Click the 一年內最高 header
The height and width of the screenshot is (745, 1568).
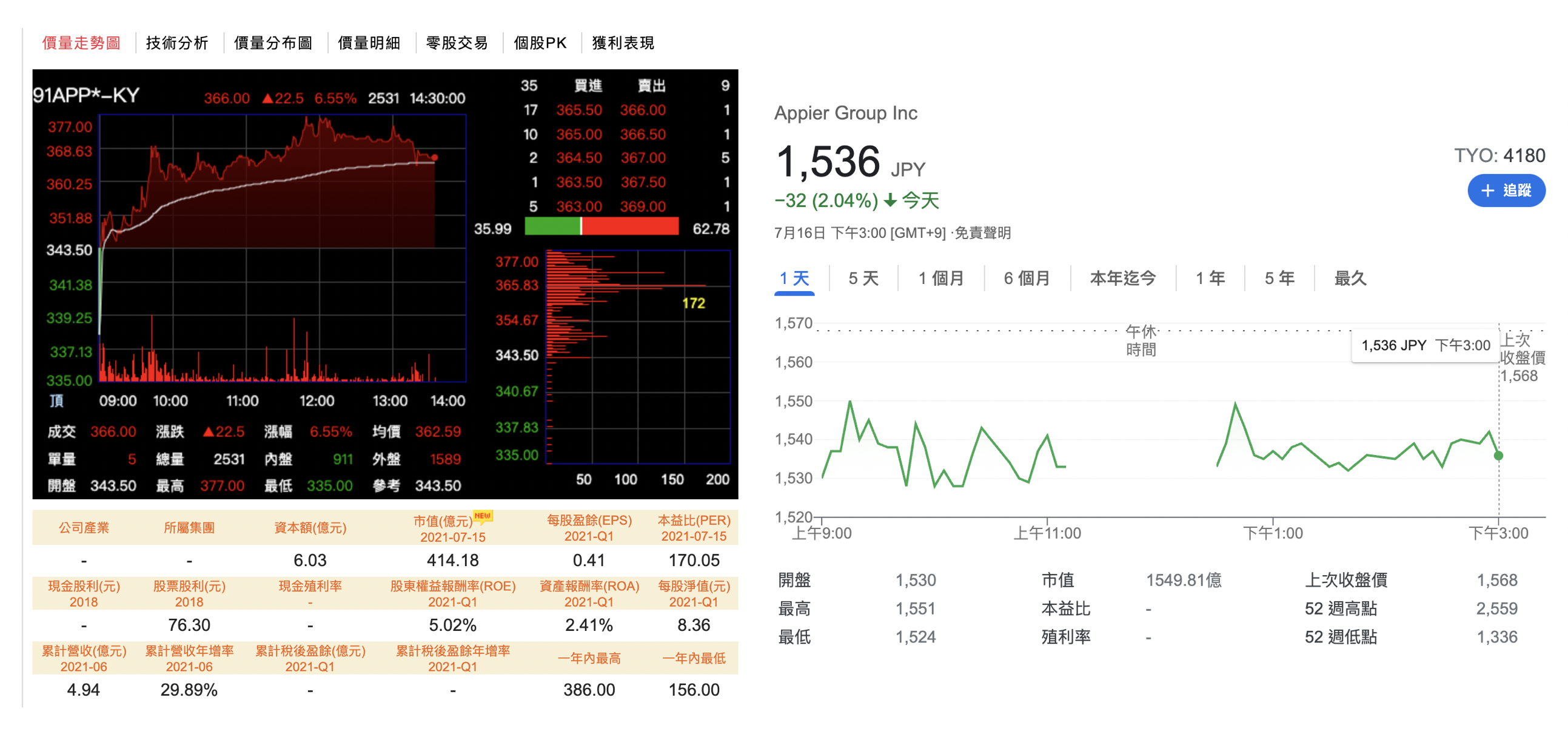tap(589, 658)
